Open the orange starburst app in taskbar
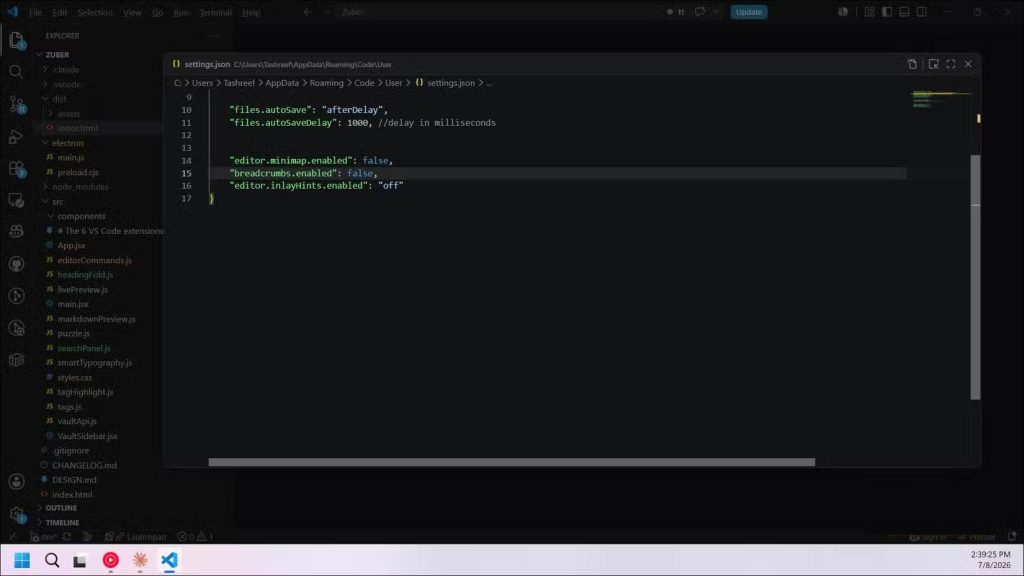 [x=140, y=560]
